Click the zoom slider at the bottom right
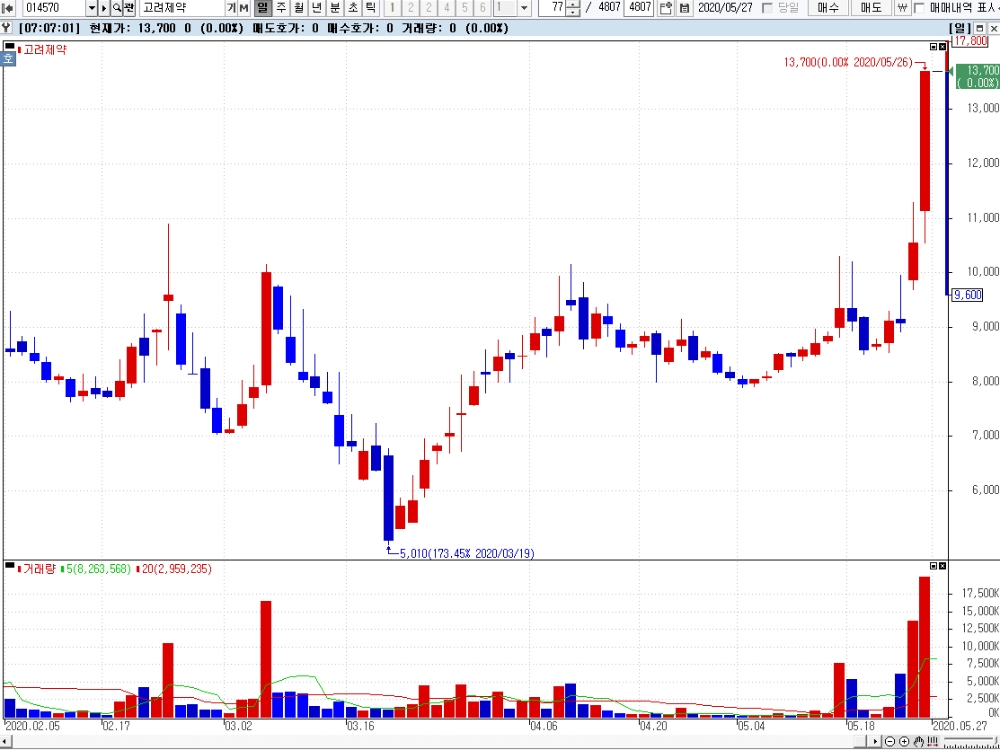The image size is (1000, 750). pyautogui.click(x=970, y=741)
